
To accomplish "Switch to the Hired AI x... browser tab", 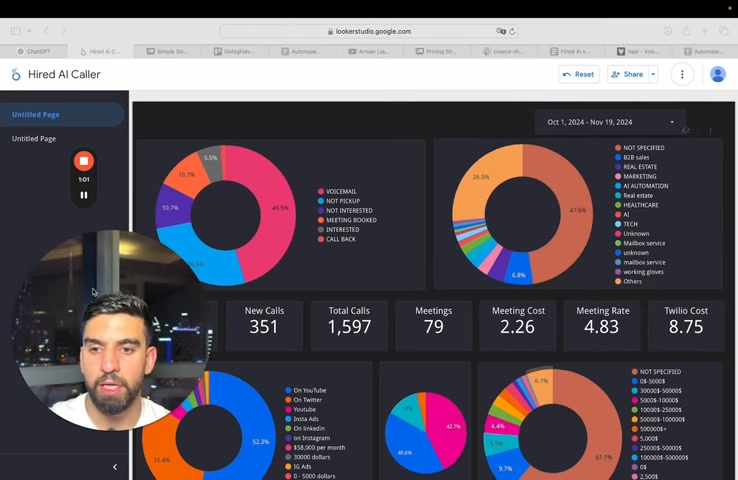I will coord(571,51).
